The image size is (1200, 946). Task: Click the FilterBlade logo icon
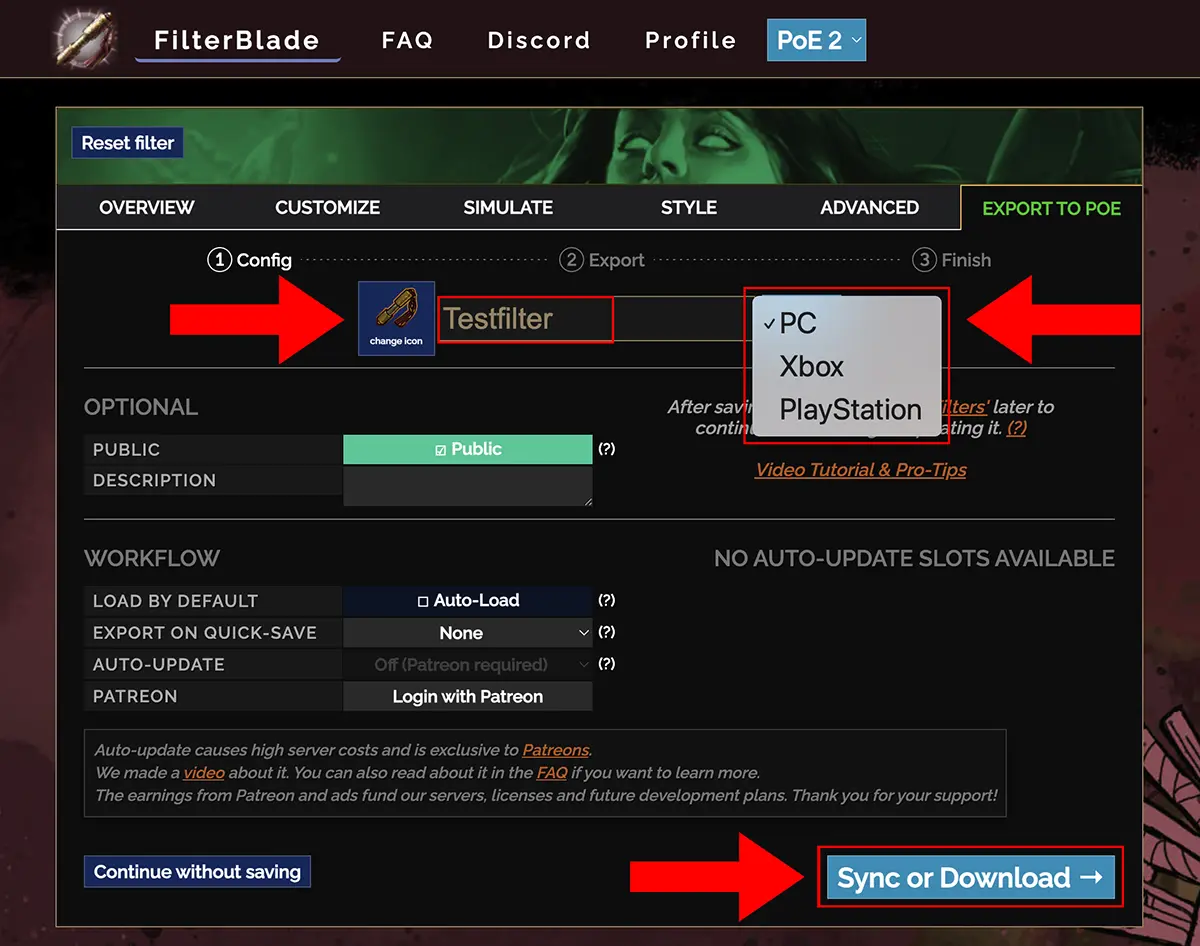pos(84,39)
